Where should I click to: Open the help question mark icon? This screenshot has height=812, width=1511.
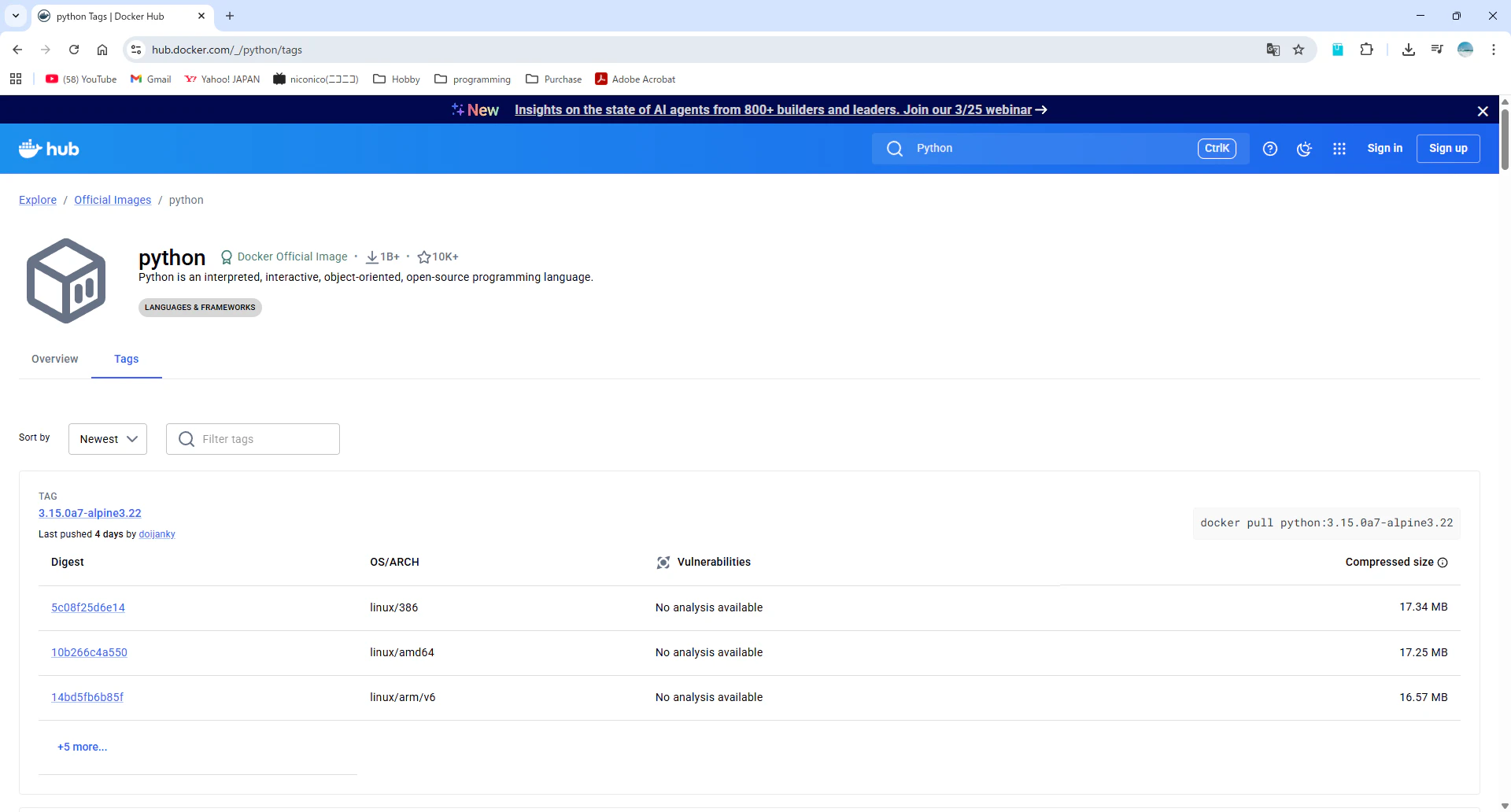click(1270, 149)
